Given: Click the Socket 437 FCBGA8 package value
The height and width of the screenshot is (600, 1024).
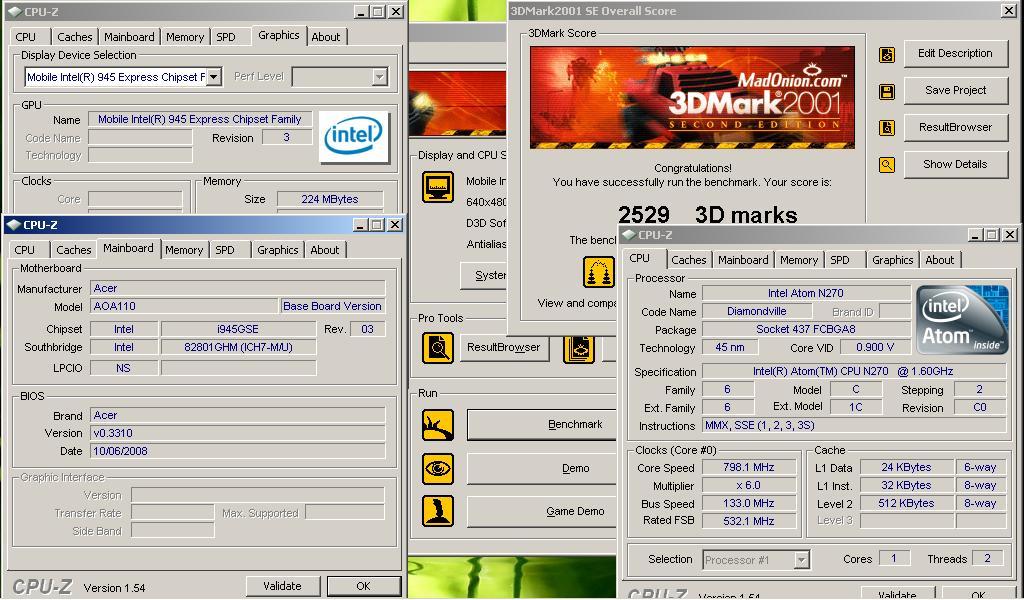Looking at the screenshot, I should (x=806, y=330).
